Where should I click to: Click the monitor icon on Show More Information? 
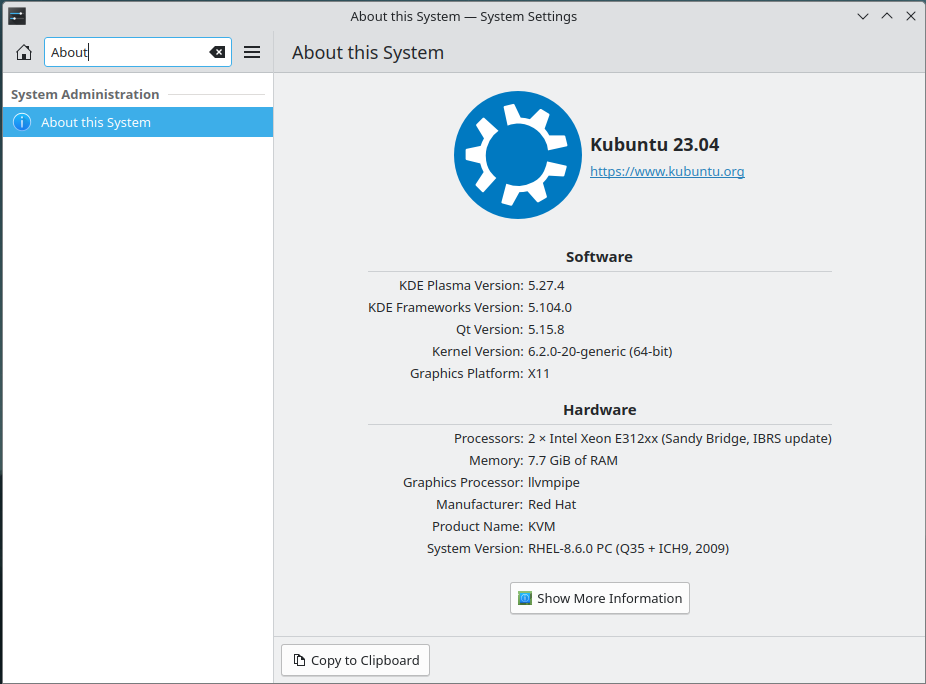coord(524,598)
